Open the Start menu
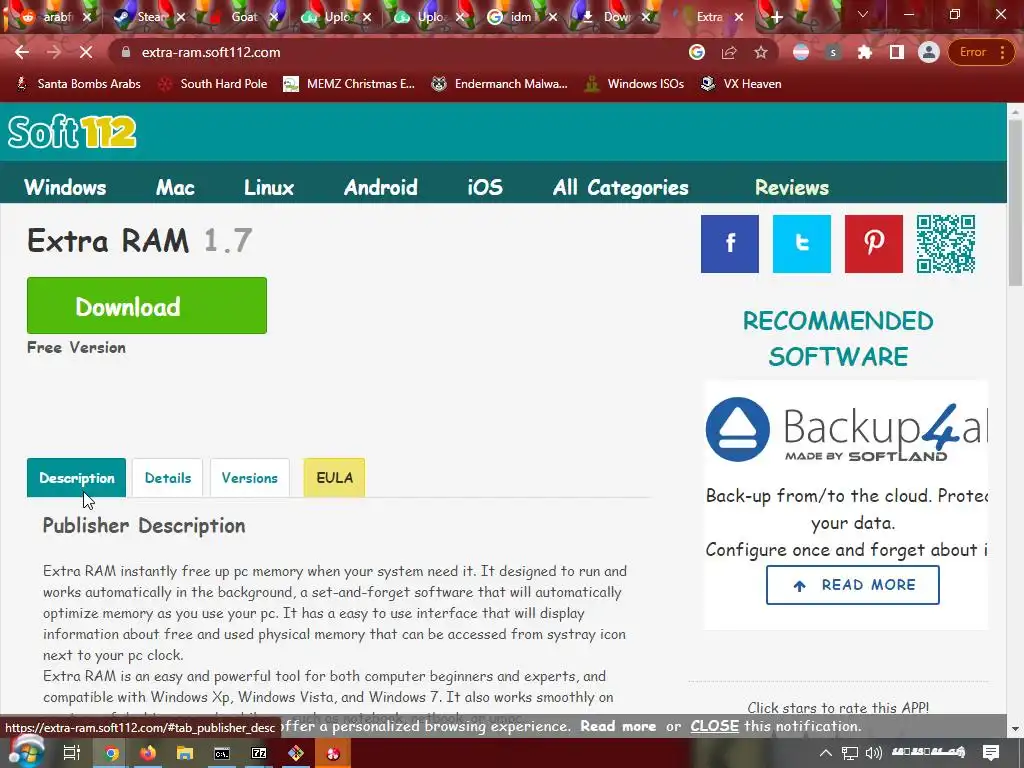The width and height of the screenshot is (1024, 768). [x=25, y=753]
